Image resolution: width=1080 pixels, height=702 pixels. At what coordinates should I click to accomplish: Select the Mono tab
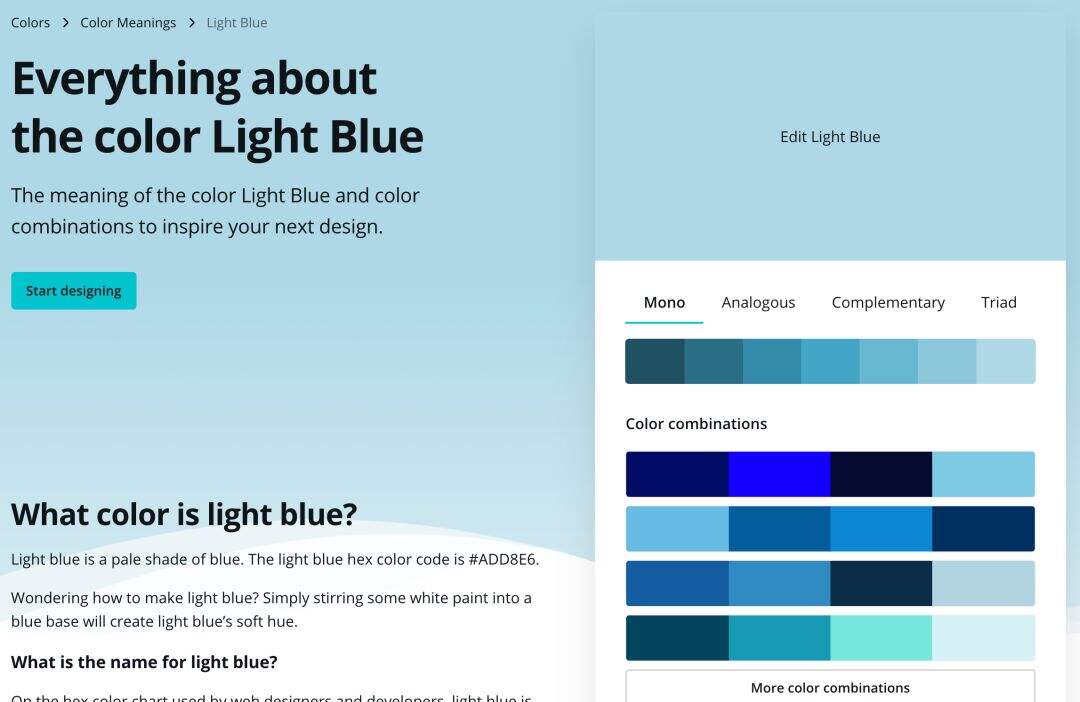click(x=664, y=302)
